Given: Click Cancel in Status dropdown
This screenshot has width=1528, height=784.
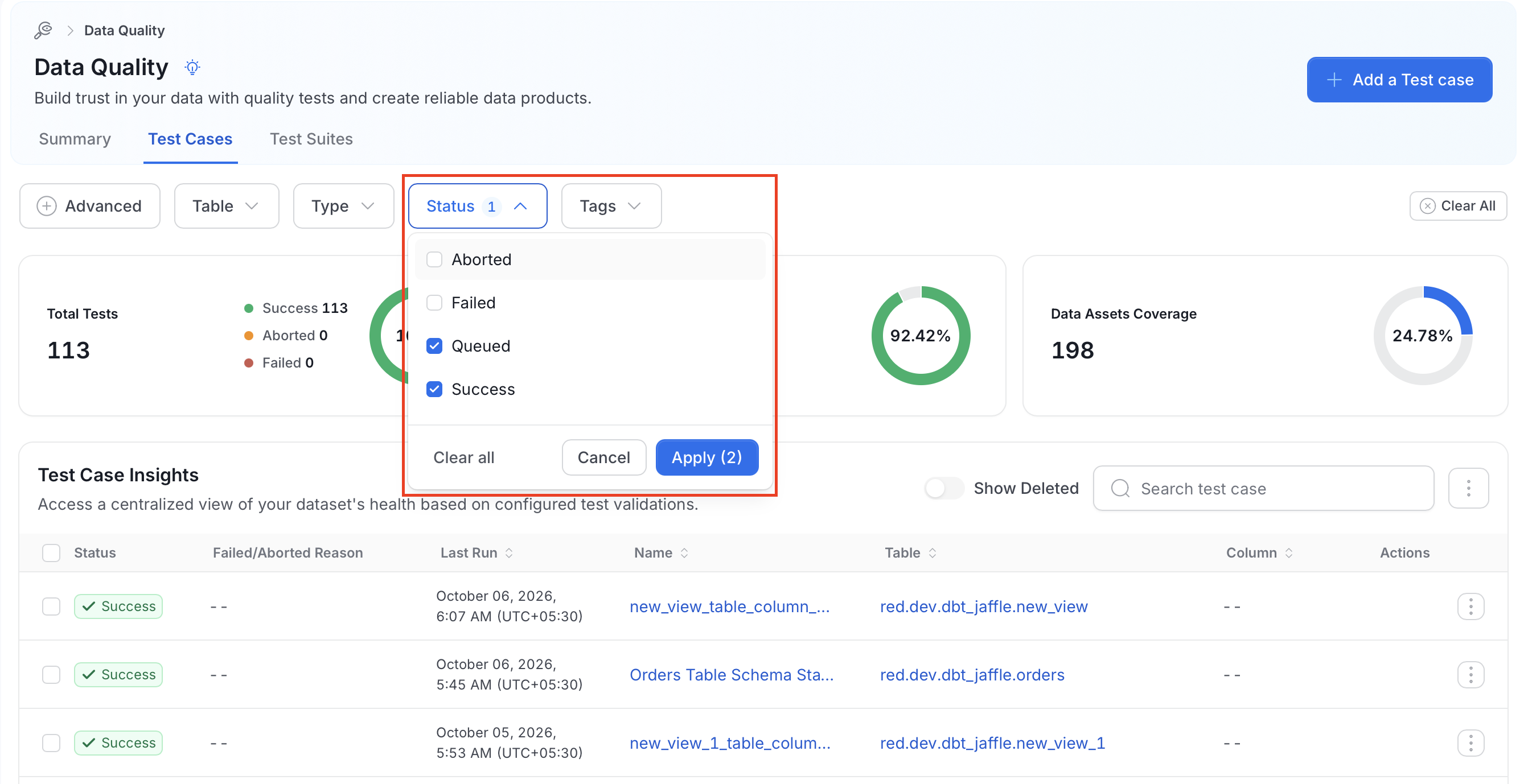Looking at the screenshot, I should coord(604,457).
